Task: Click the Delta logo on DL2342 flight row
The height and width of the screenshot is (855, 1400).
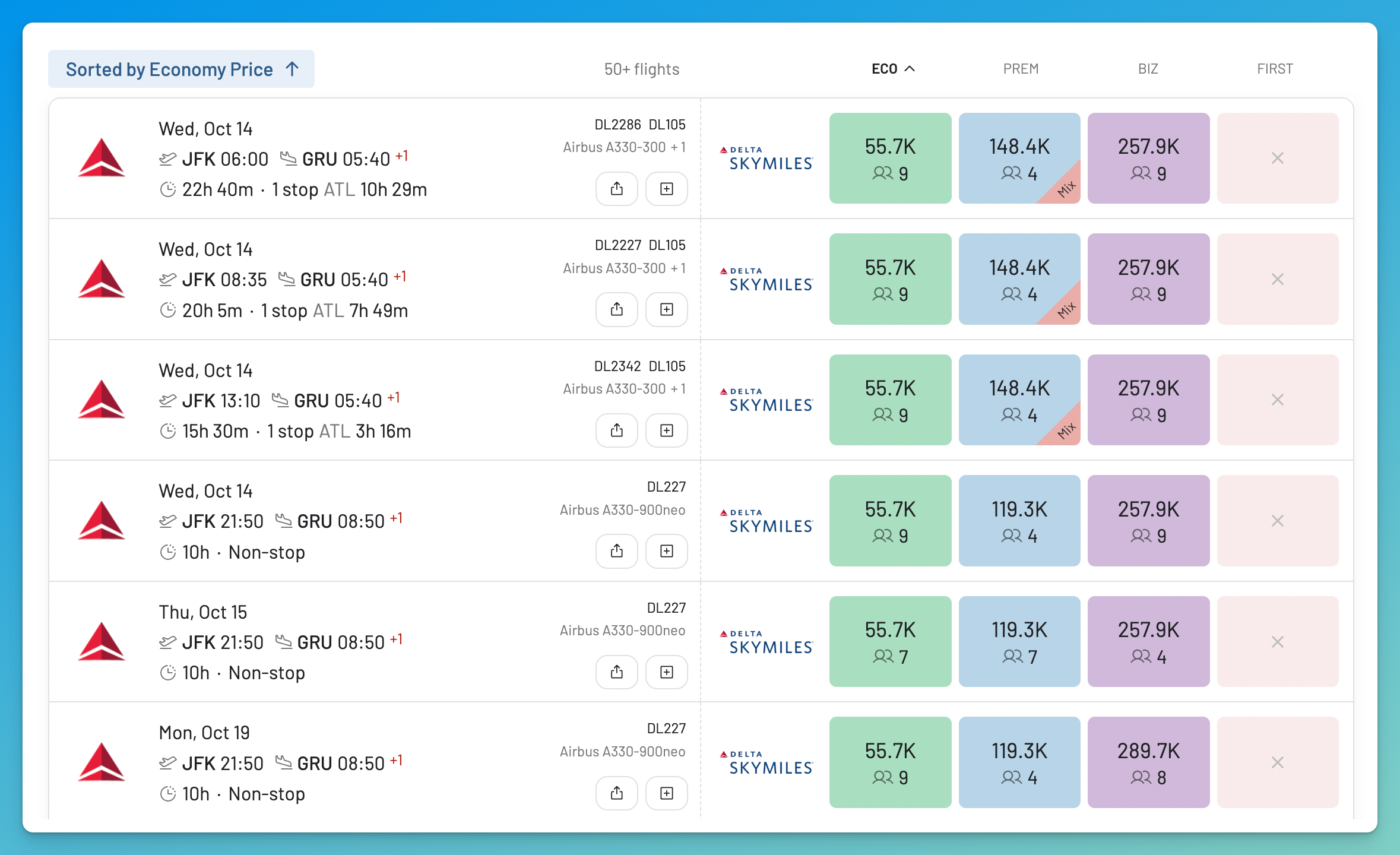Action: click(102, 400)
